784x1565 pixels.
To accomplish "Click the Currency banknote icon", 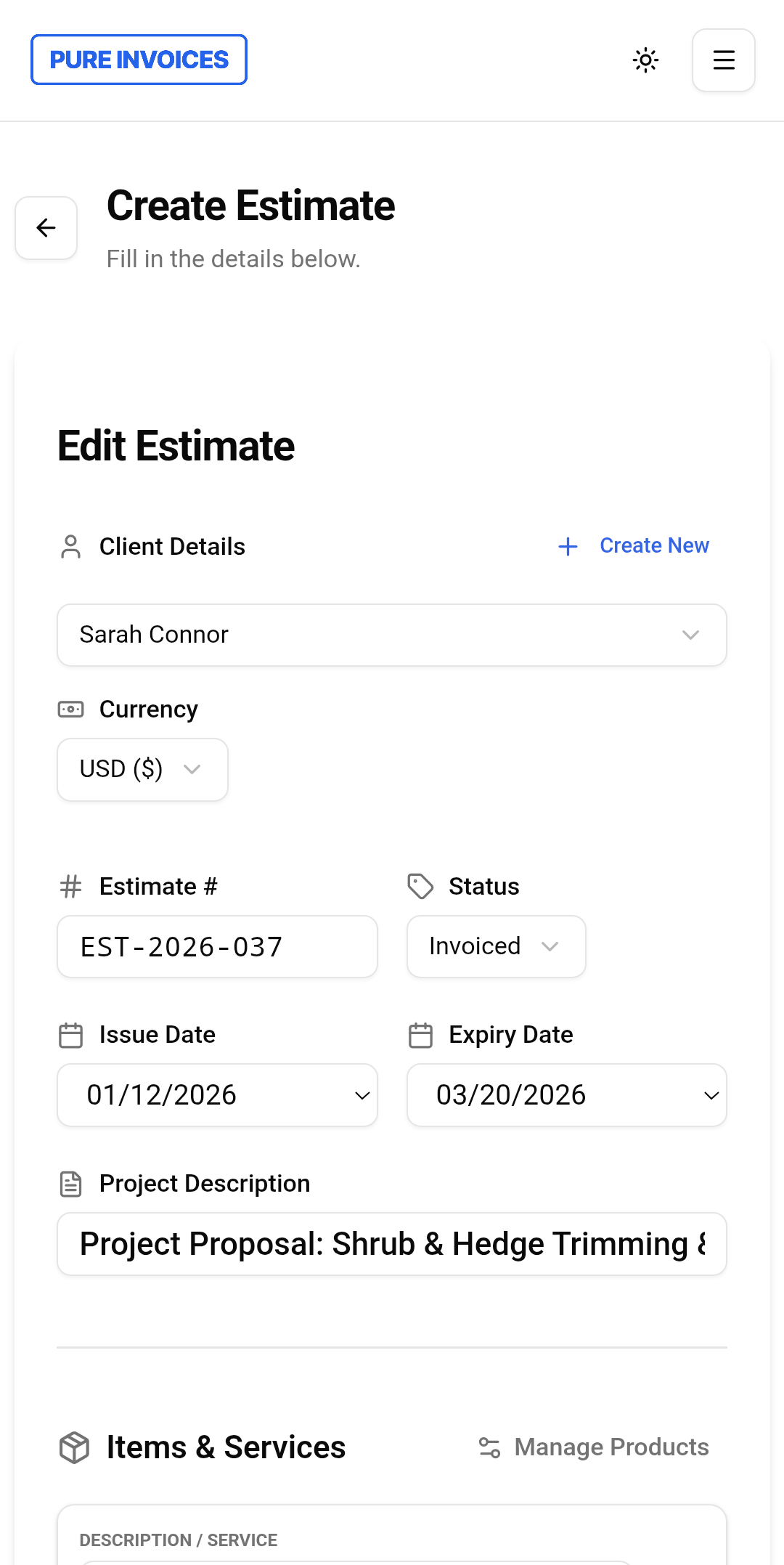I will click(71, 710).
